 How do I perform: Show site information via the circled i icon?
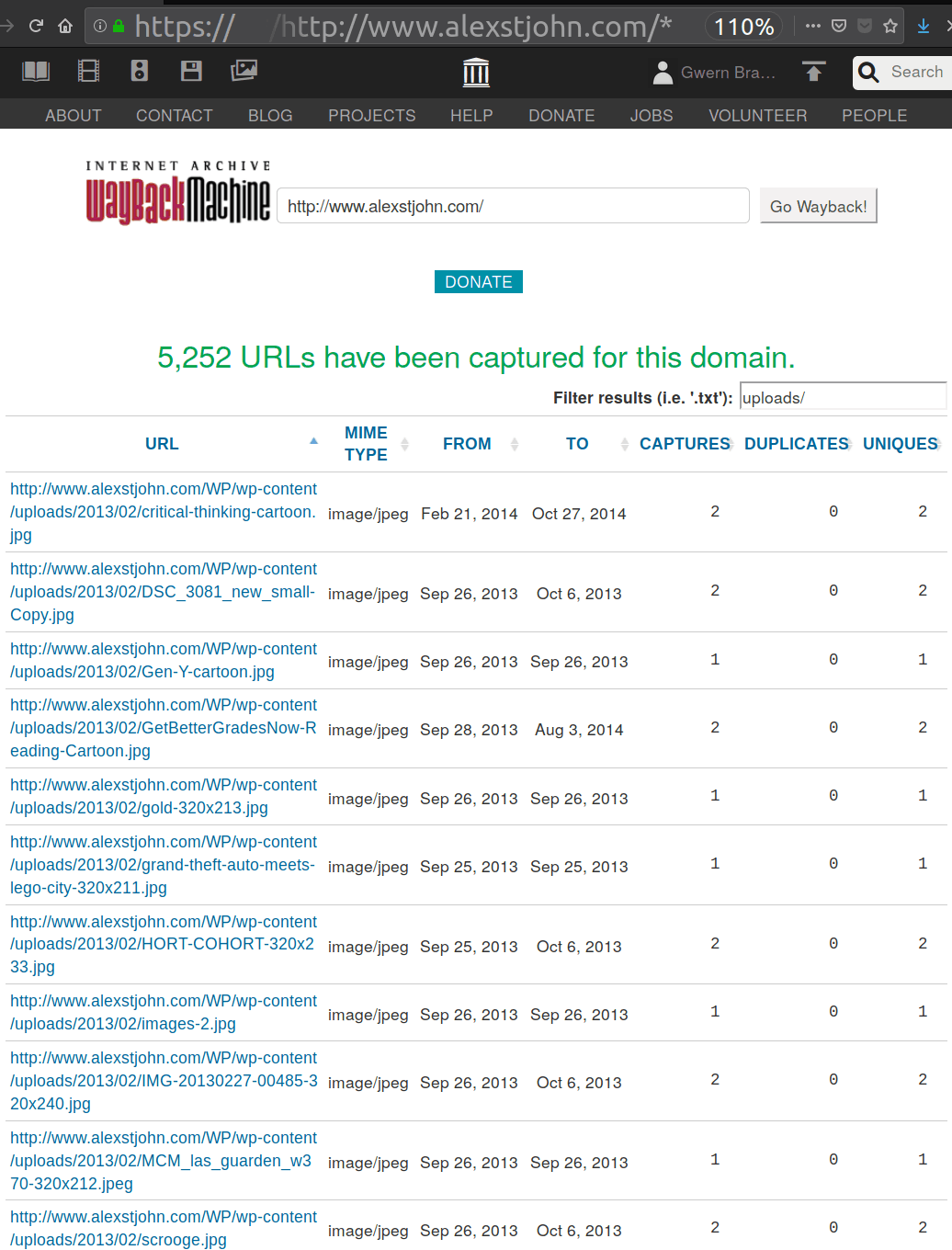[99, 26]
